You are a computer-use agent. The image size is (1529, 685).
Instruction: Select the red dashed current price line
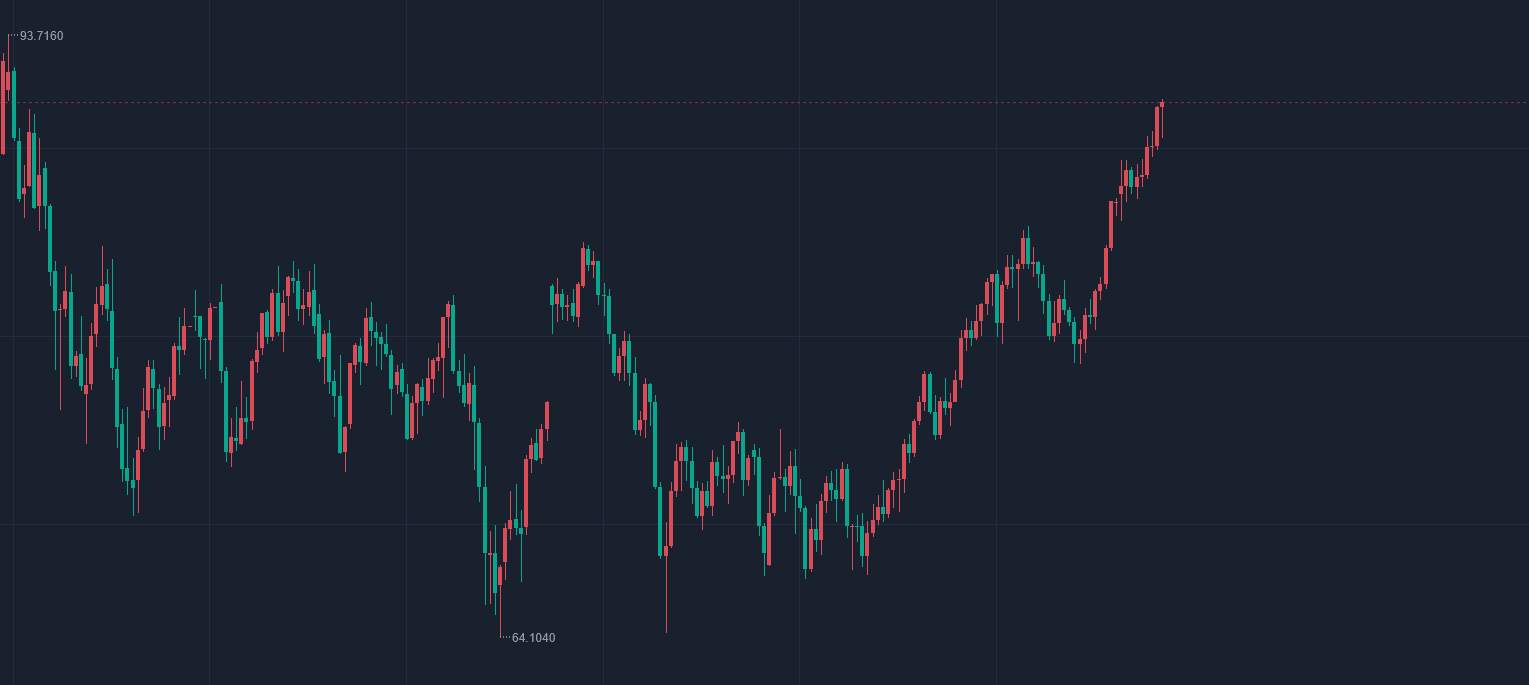764,102
